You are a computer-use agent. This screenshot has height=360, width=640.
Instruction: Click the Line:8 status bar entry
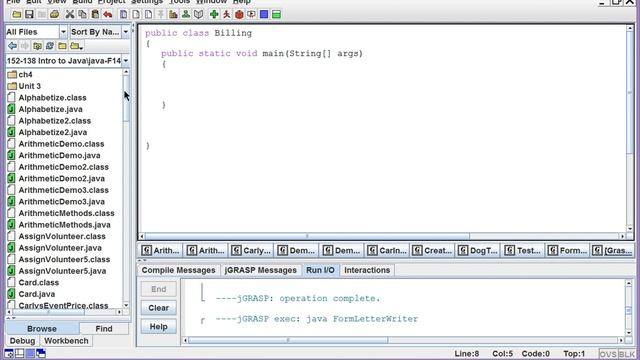tap(467, 354)
